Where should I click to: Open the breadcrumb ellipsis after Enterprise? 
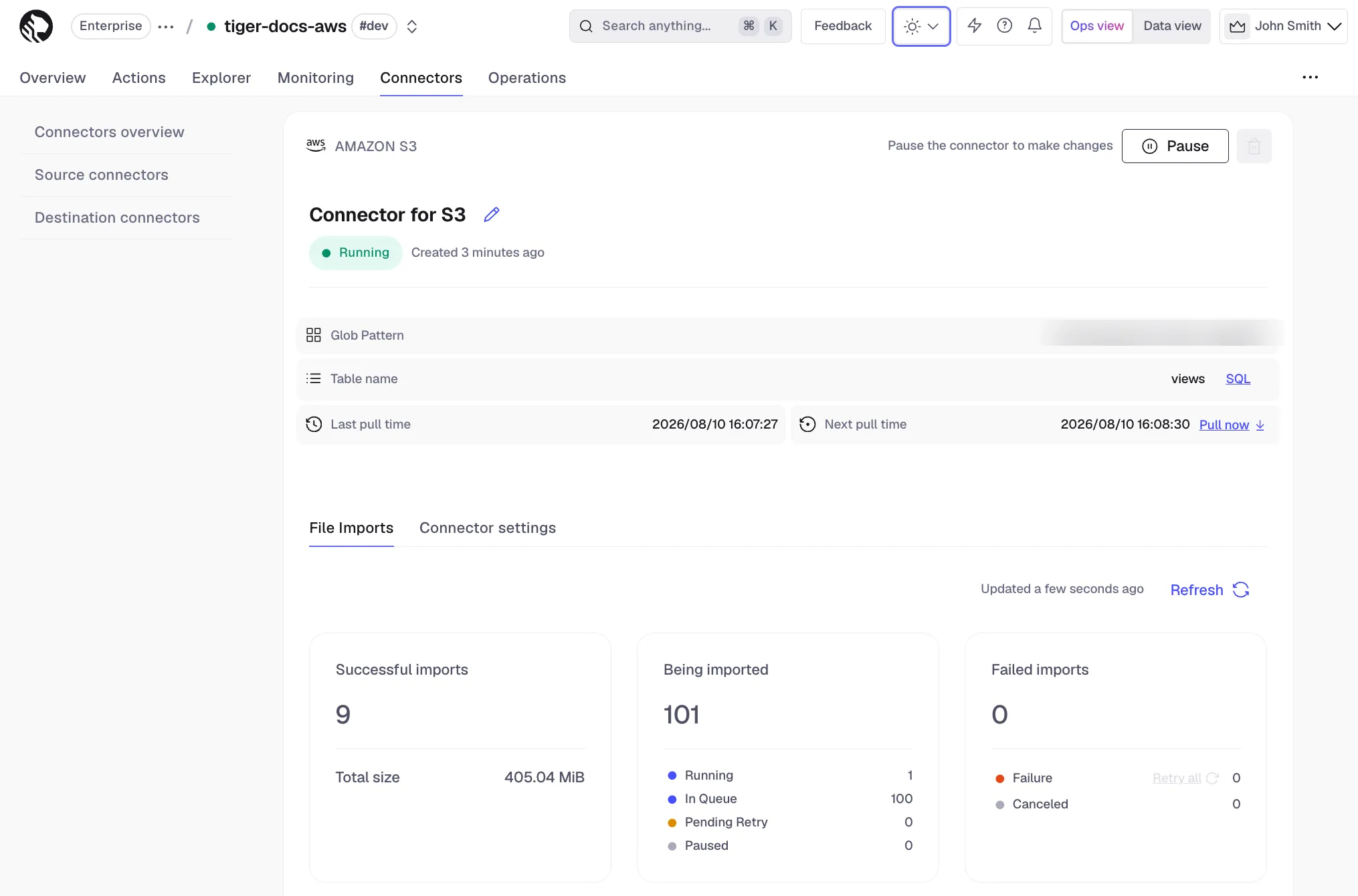(166, 27)
